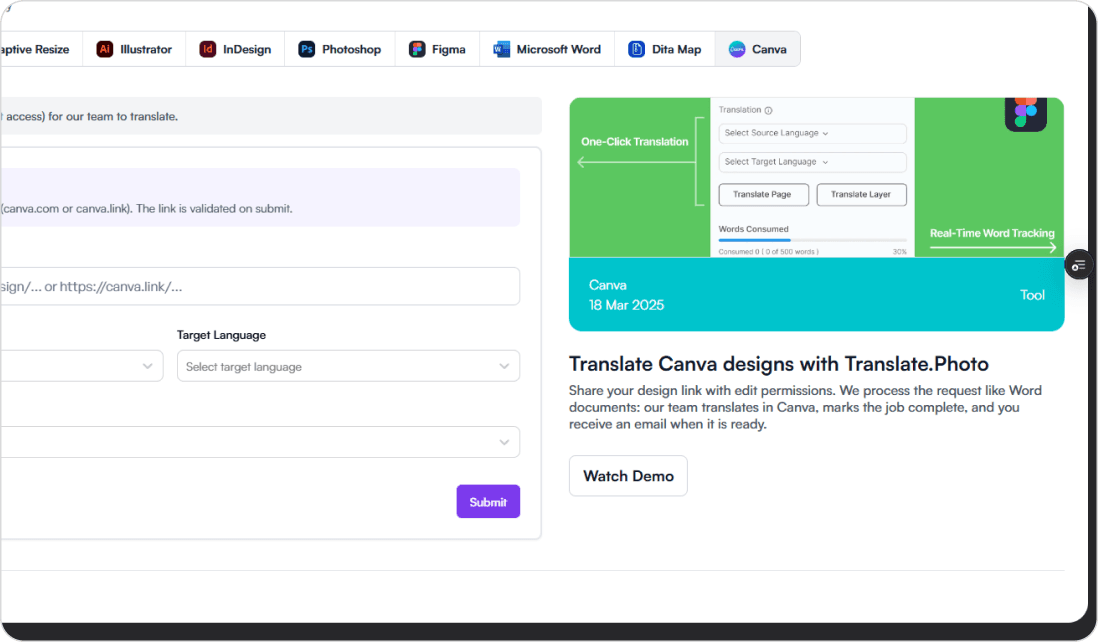Click the 18 Mar 2025 date text
Image resolution: width=1098 pixels, height=642 pixels.
626,305
